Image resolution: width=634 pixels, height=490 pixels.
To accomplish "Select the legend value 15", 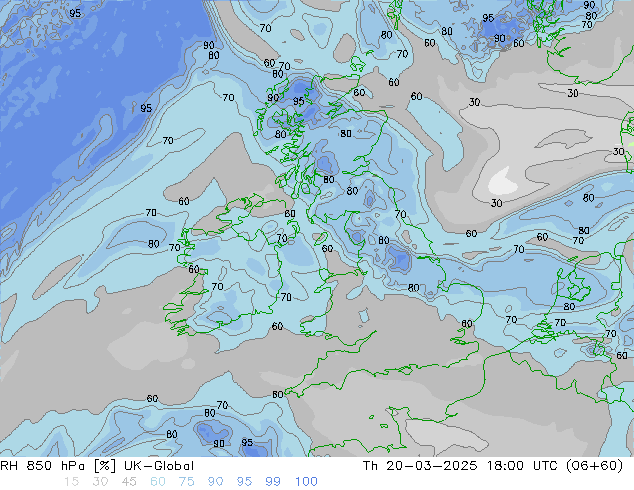I will click(x=71, y=482).
